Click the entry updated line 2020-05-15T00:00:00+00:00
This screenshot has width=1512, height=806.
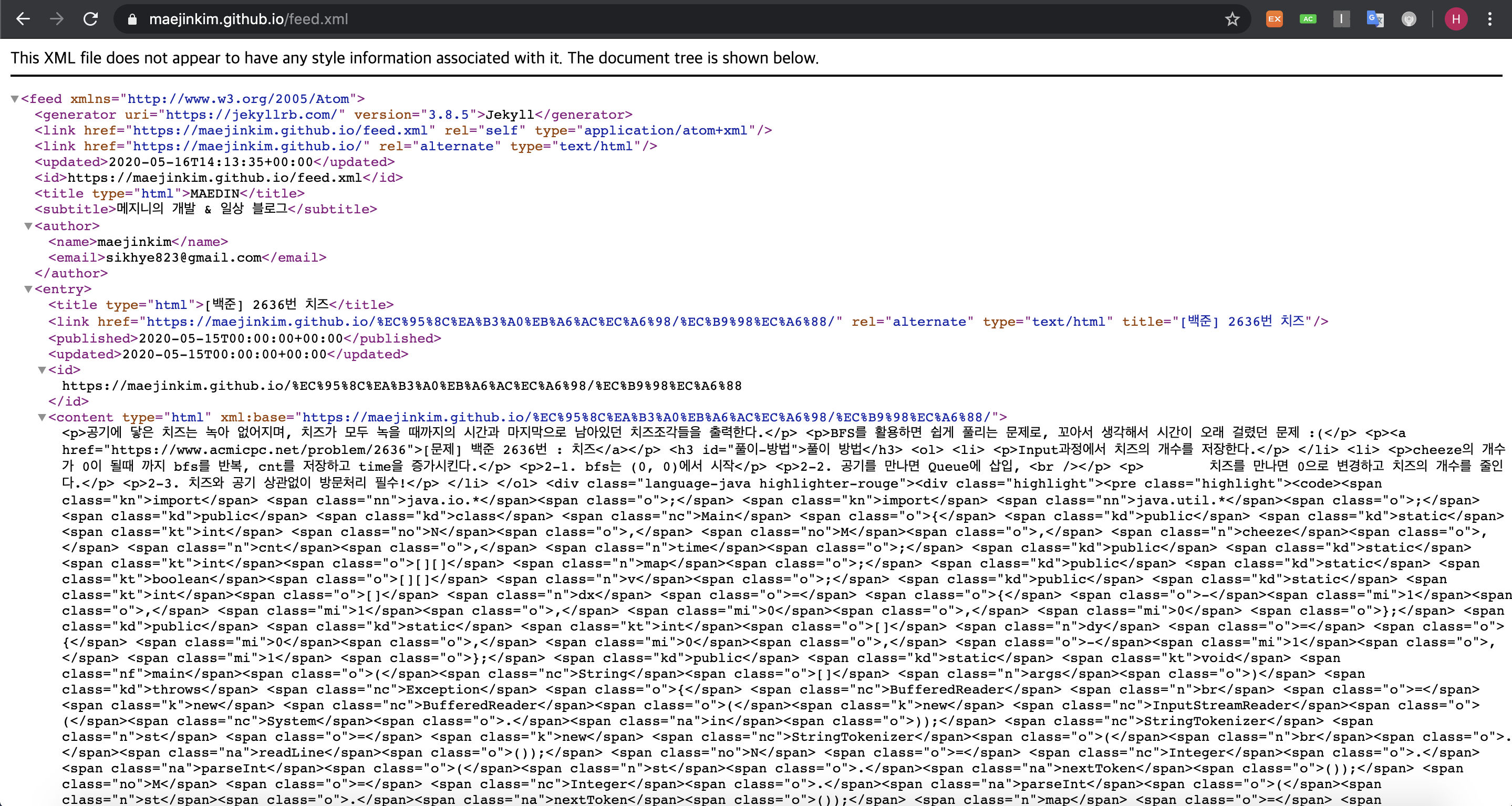pos(229,355)
